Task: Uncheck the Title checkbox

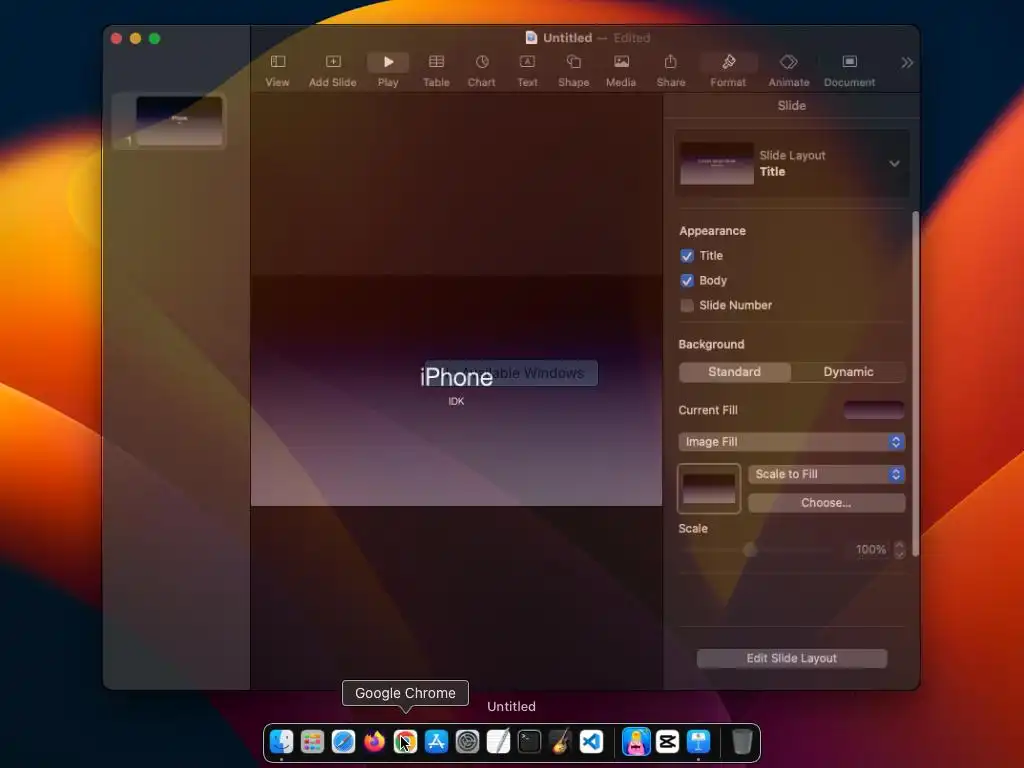Action: [686, 256]
